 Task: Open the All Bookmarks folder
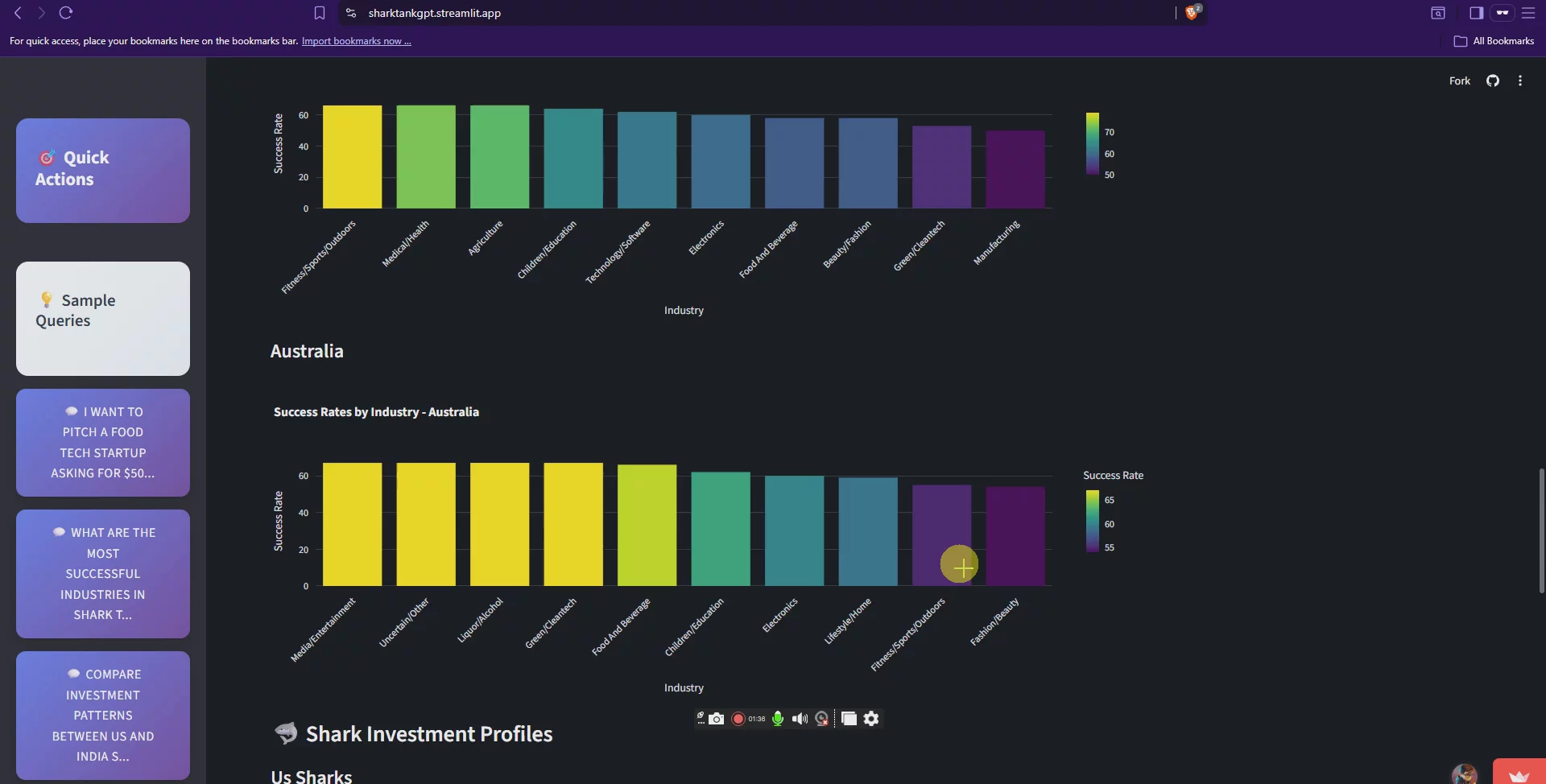(1494, 41)
